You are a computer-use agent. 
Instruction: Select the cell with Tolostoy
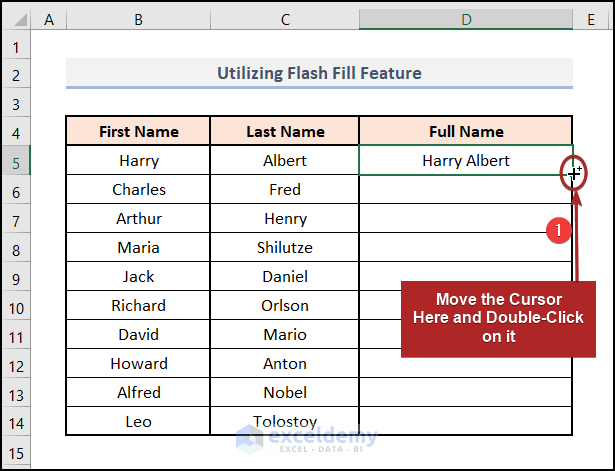(x=285, y=422)
